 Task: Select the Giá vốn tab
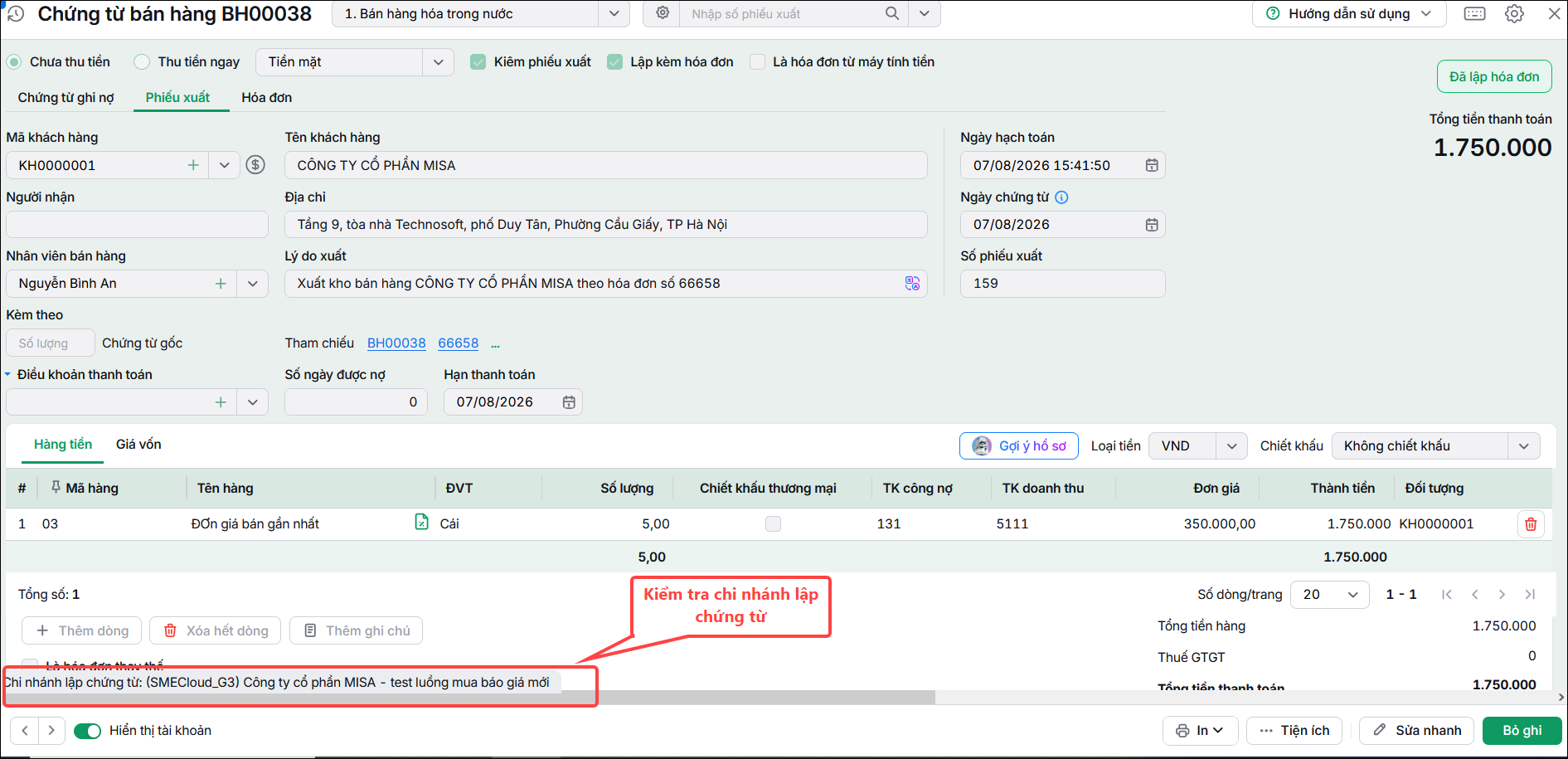(x=138, y=445)
